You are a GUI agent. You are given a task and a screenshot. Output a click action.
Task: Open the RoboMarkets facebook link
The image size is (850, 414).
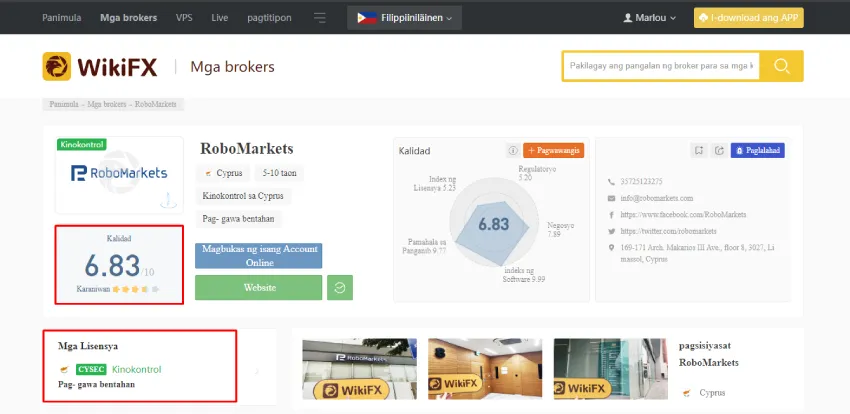(683, 215)
